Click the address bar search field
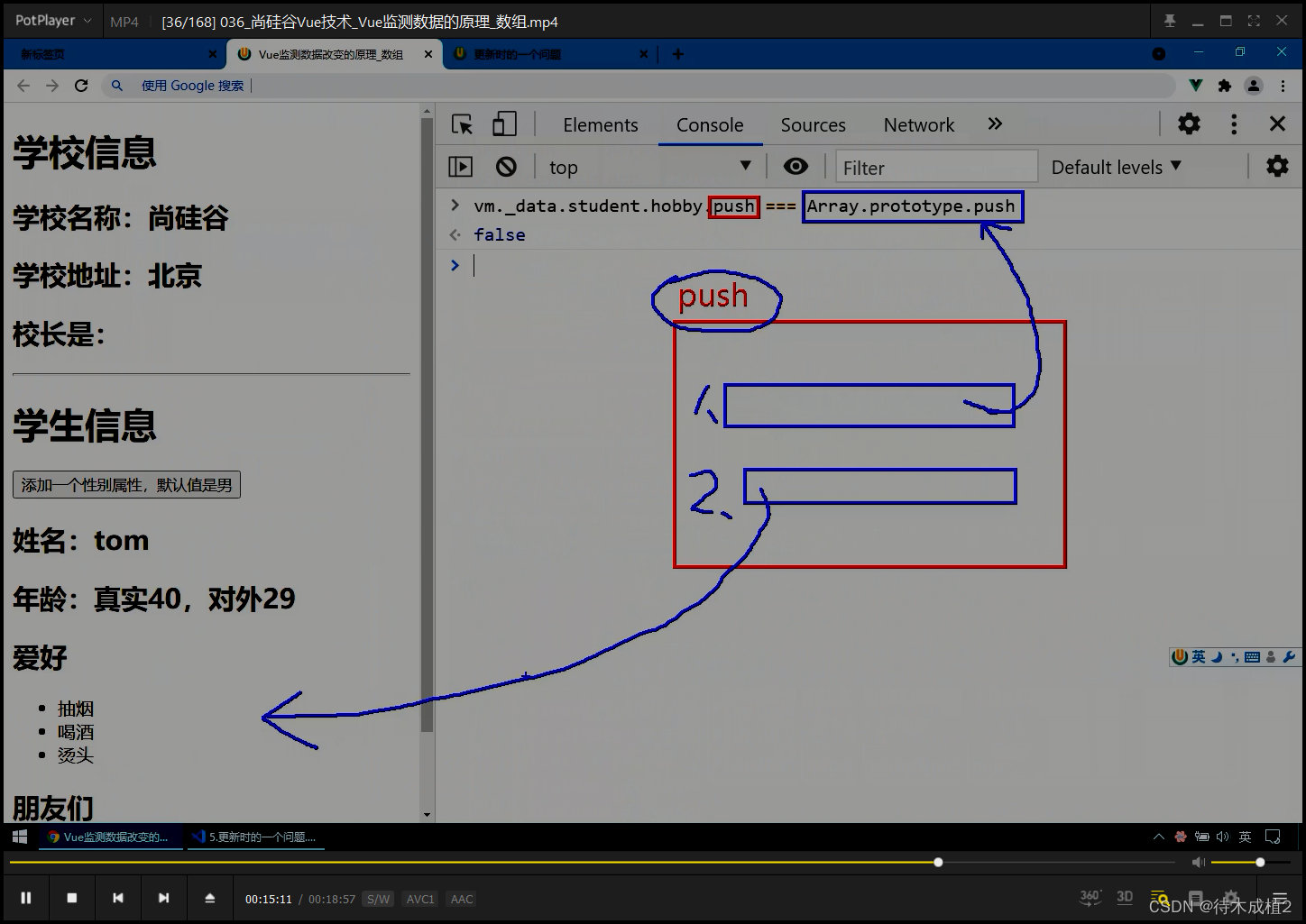This screenshot has width=1306, height=924. (x=639, y=86)
